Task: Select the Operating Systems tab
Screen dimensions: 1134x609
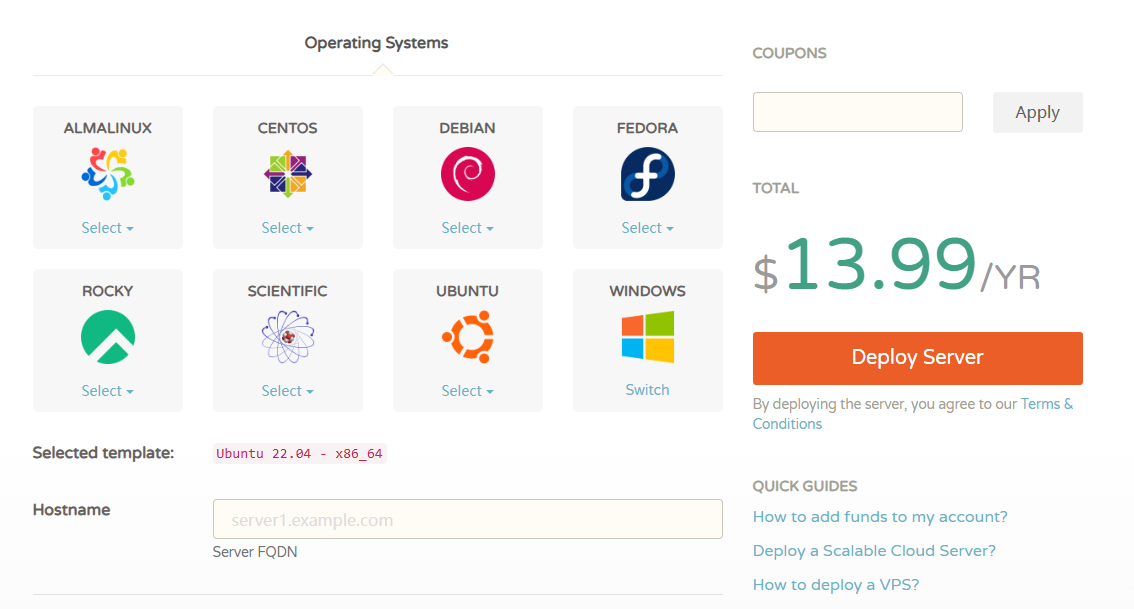Action: point(376,43)
